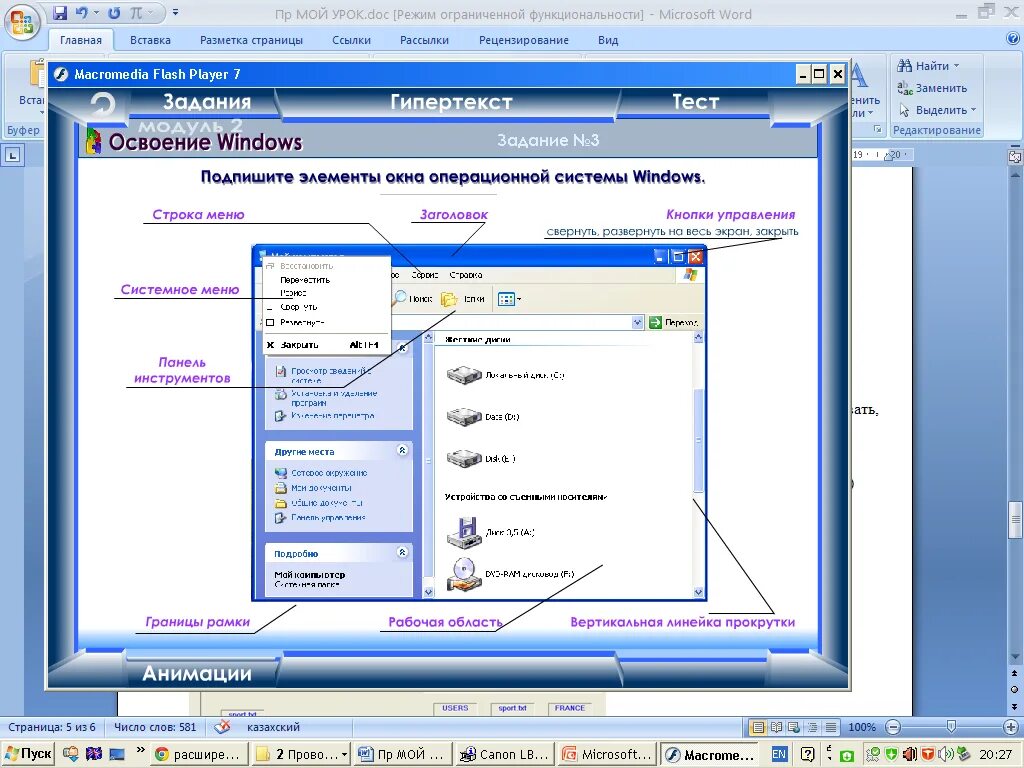The width and height of the screenshot is (1024, 768).
Task: Open the Рецензирование ribbon tab
Action: click(x=524, y=40)
